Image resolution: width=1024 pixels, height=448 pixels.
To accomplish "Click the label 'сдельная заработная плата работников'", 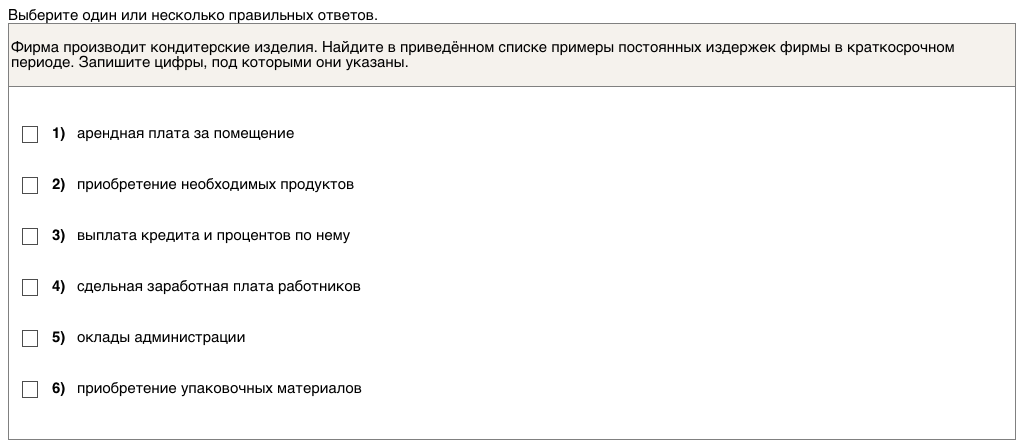I will click(x=218, y=287).
